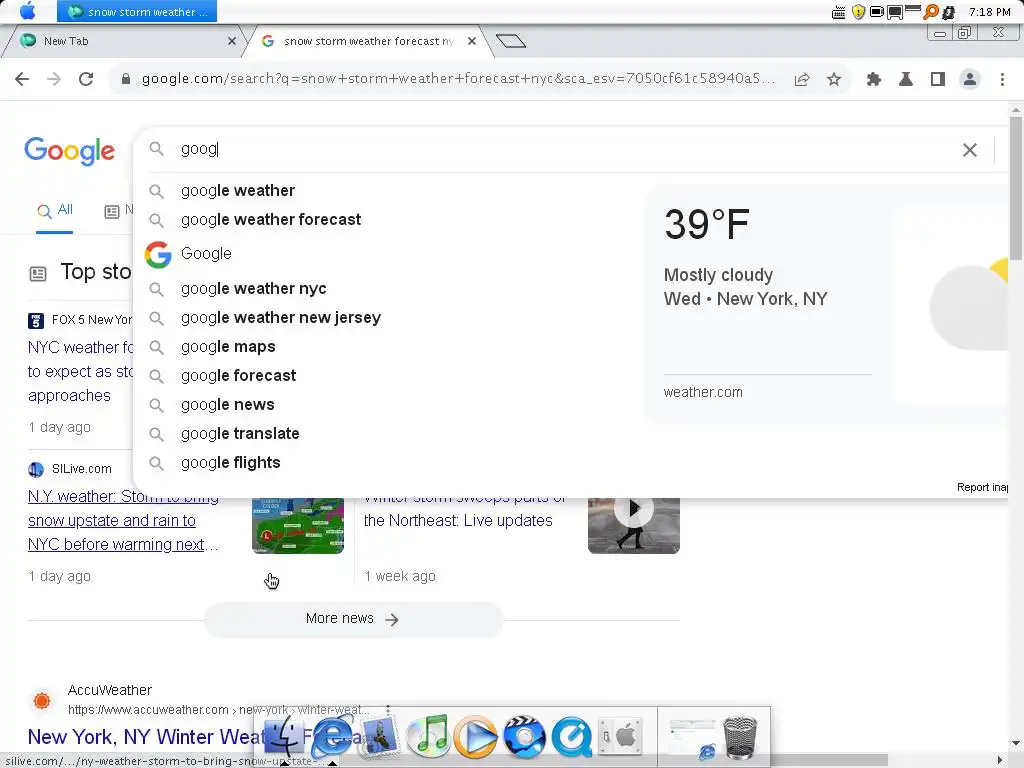Viewport: 1024px width, 768px height.
Task: Select the 'Google' suggestion with logo
Action: [x=206, y=253]
